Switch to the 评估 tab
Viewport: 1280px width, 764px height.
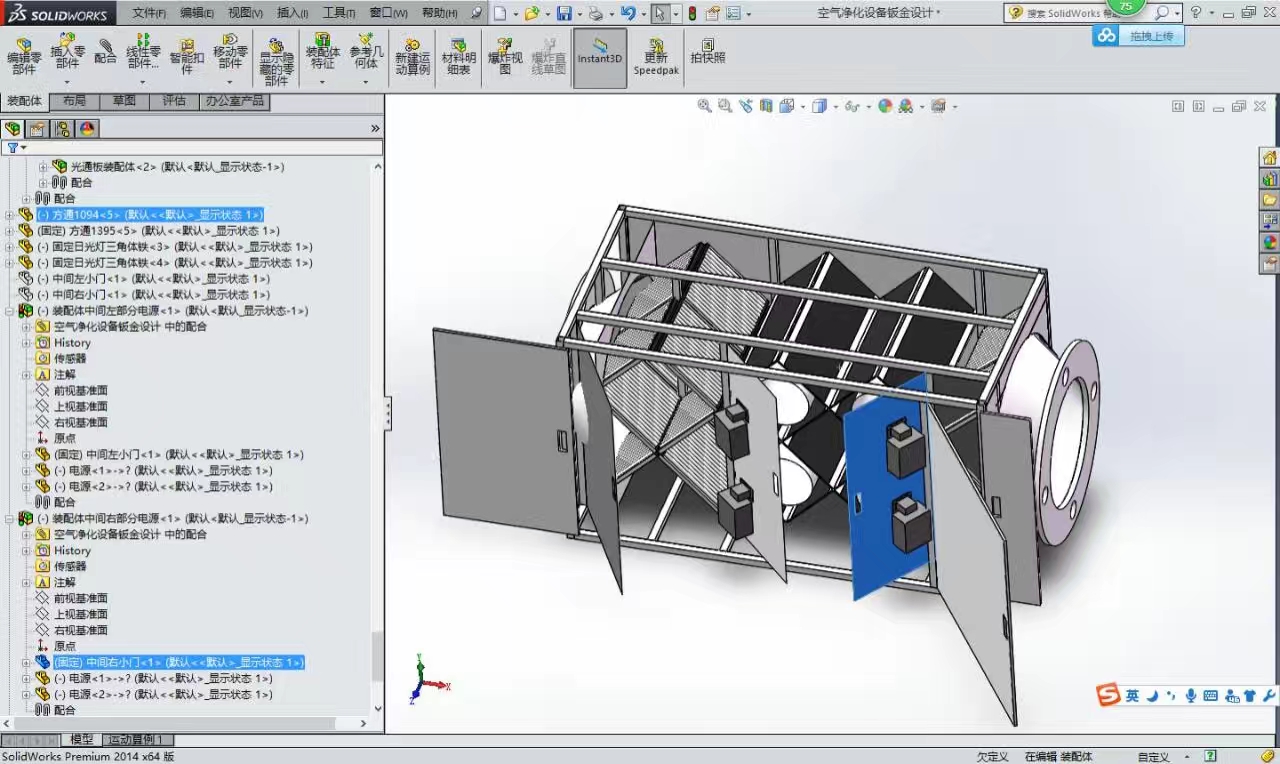(x=174, y=101)
